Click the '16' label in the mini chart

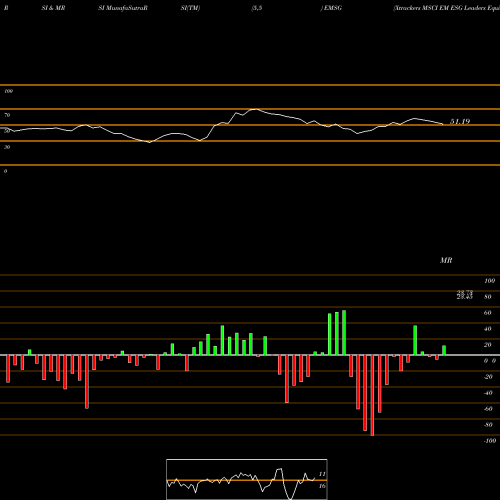tap(322, 486)
